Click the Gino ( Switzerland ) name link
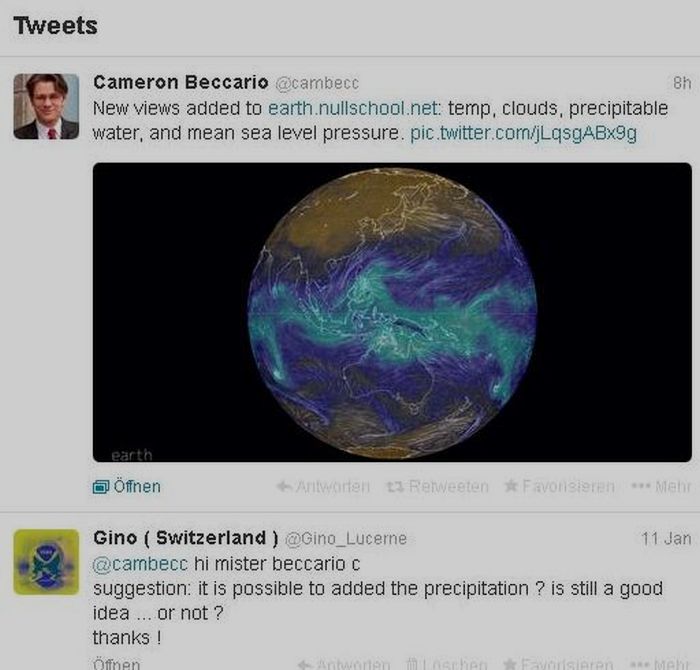 (186, 538)
